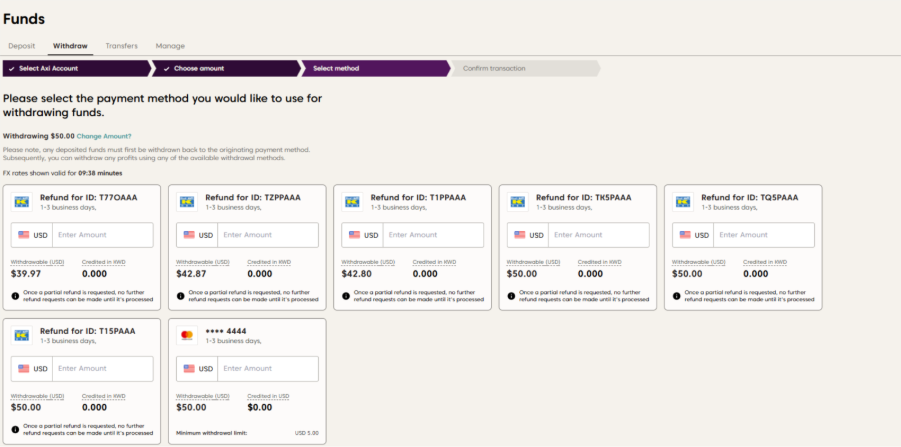901x447 pixels.
Task: Click the US flag in TK5PAAA card
Action: tap(519, 235)
